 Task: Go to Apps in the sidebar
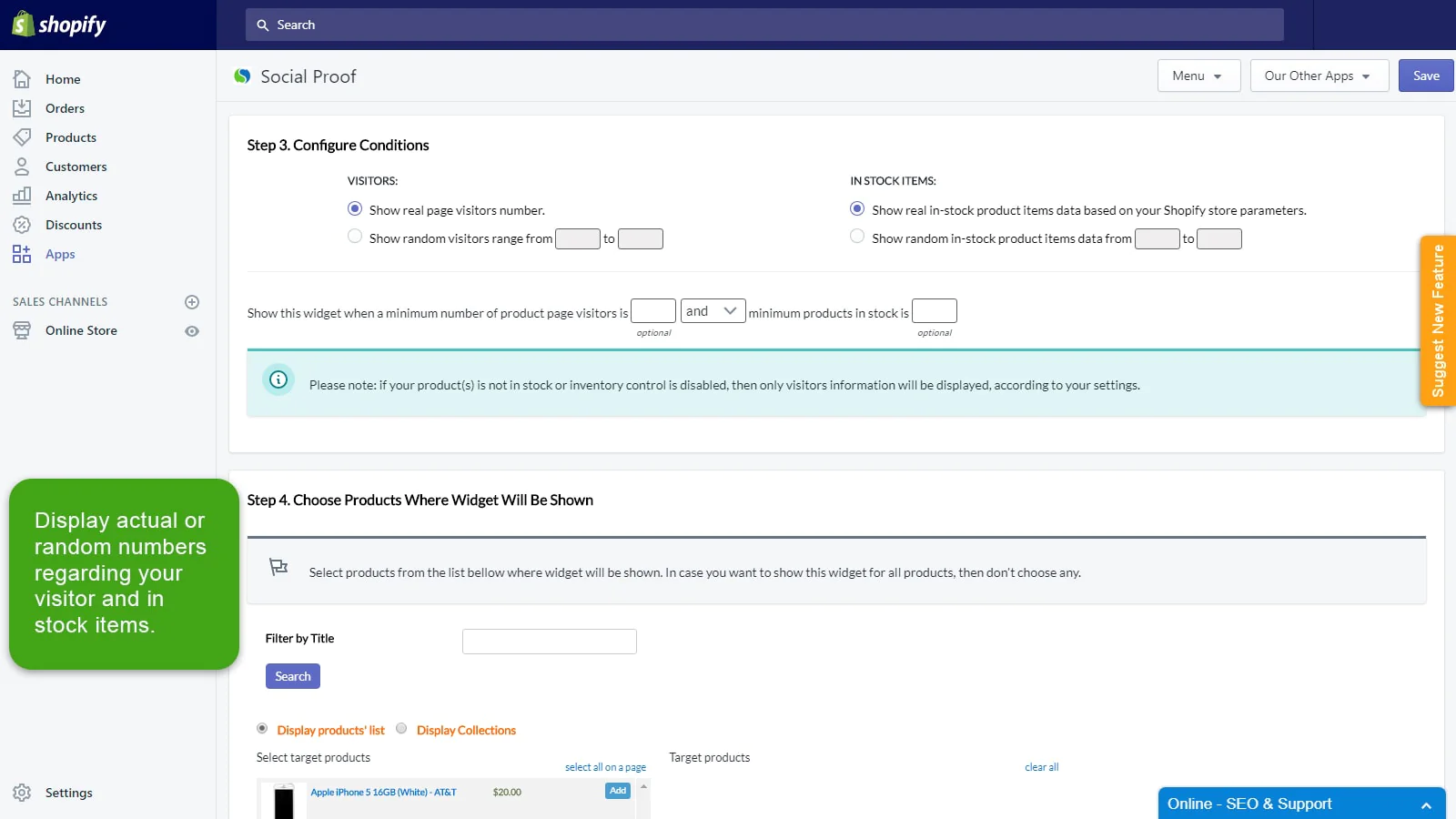(60, 254)
